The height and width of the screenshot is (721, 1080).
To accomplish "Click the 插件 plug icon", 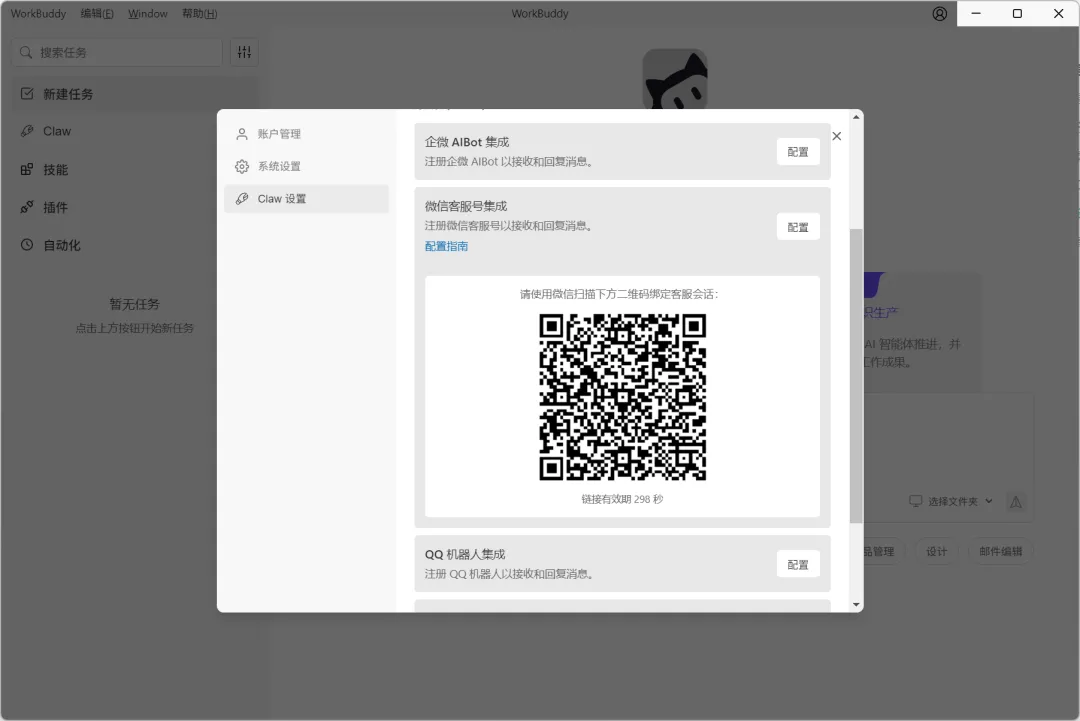I will pyautogui.click(x=27, y=207).
